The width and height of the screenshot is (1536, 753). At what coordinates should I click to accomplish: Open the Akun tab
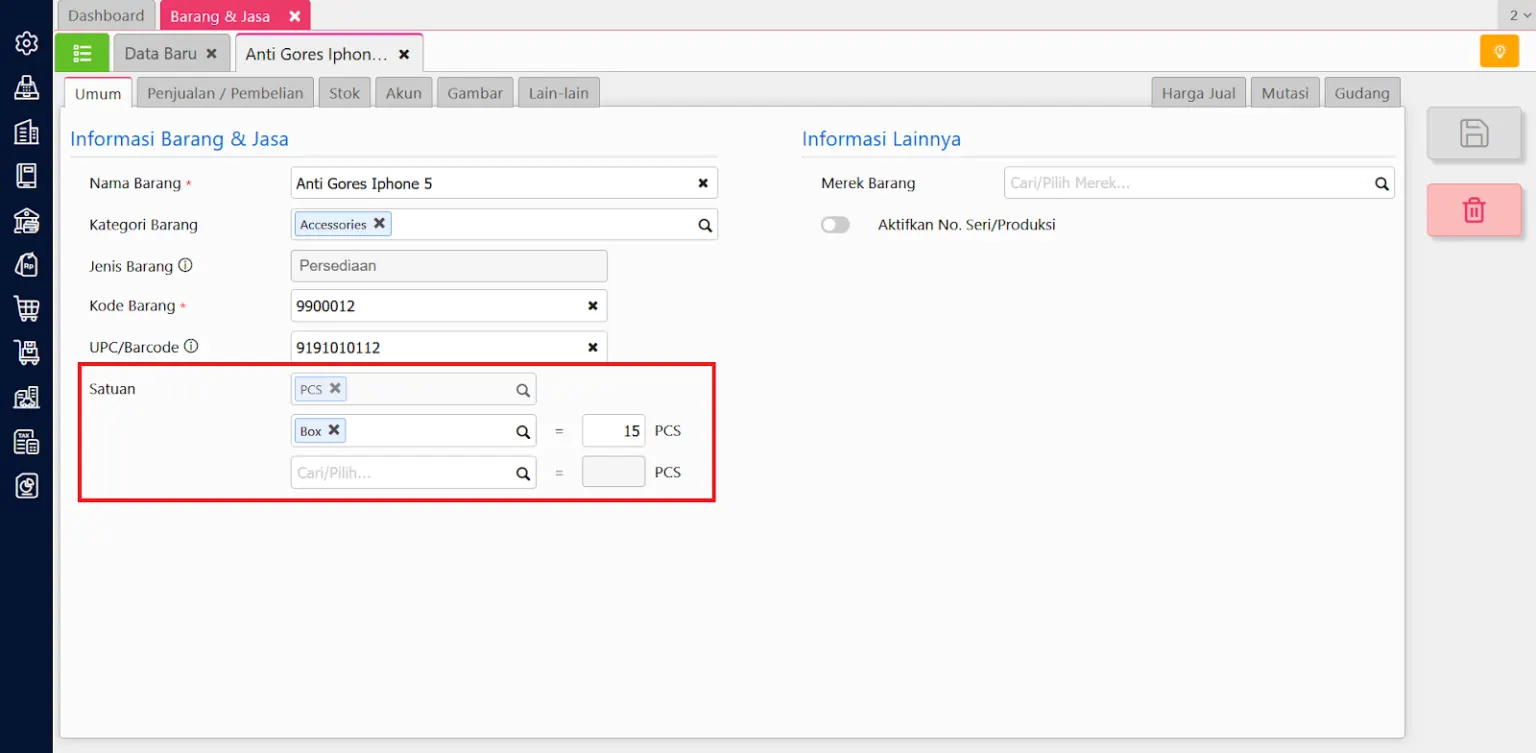pyautogui.click(x=404, y=92)
